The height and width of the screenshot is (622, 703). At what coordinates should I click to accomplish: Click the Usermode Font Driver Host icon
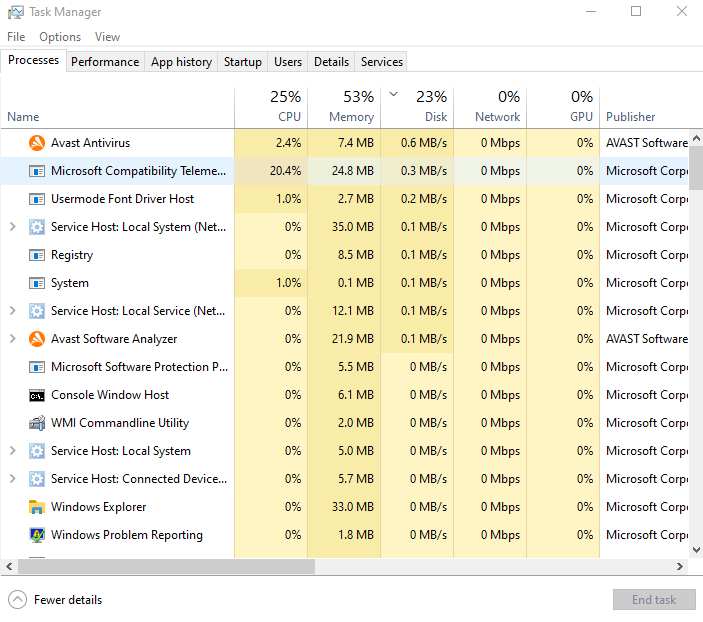37,199
